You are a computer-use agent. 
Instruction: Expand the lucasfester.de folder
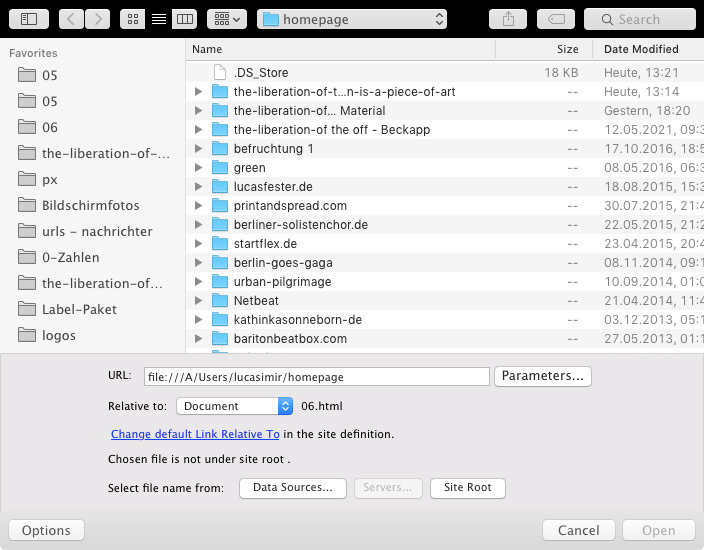click(198, 187)
